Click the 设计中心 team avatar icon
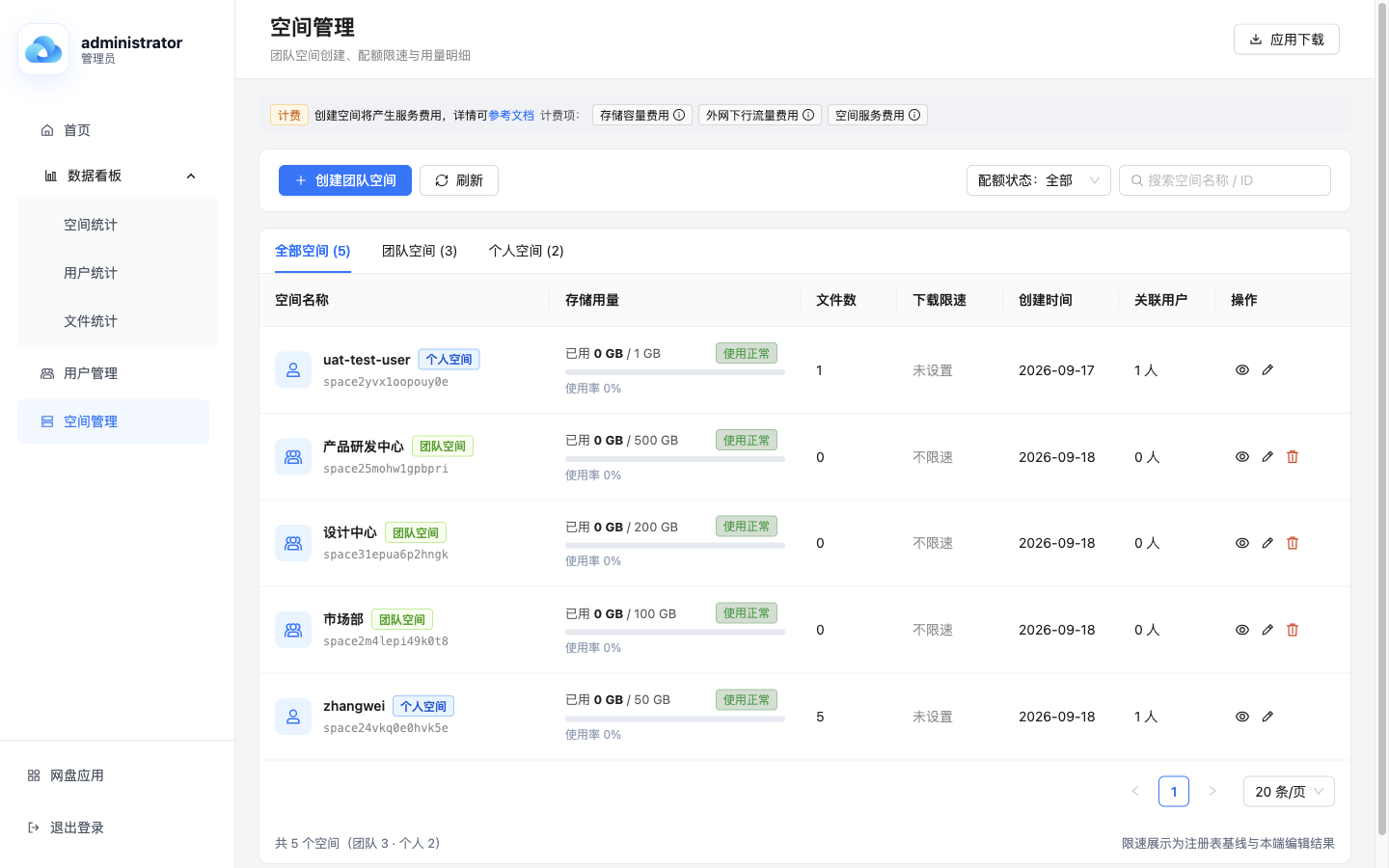1389x868 pixels. pos(293,543)
